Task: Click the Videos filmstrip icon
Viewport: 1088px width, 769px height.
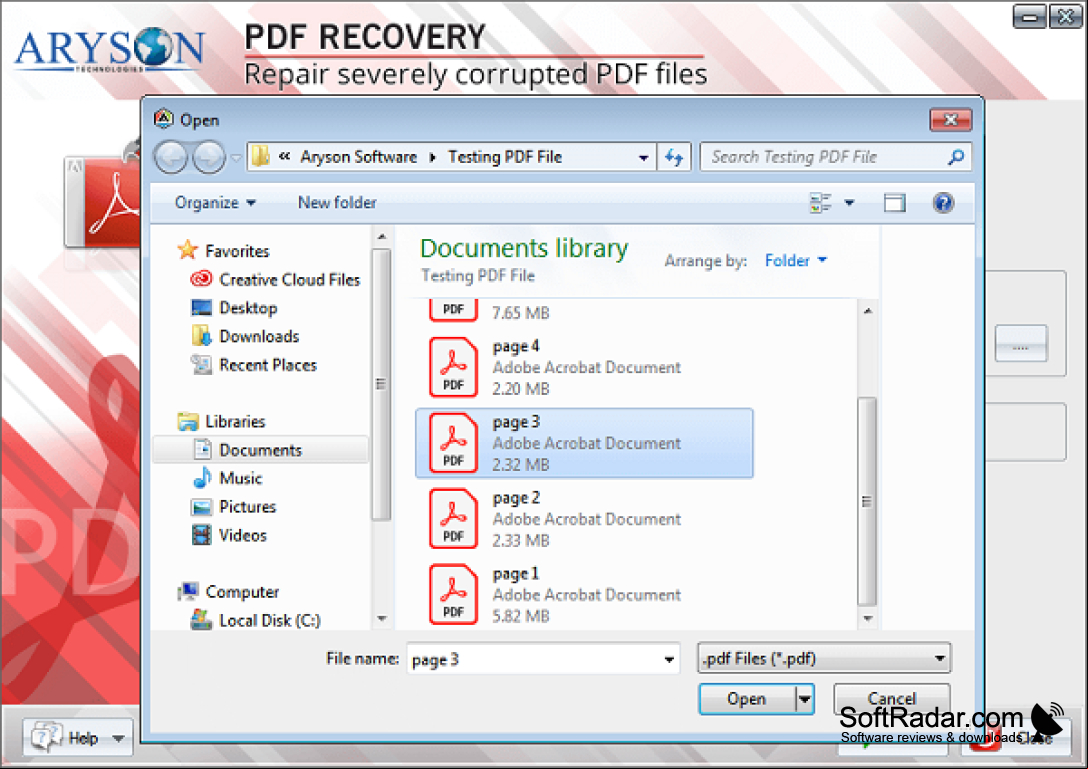Action: 201,535
